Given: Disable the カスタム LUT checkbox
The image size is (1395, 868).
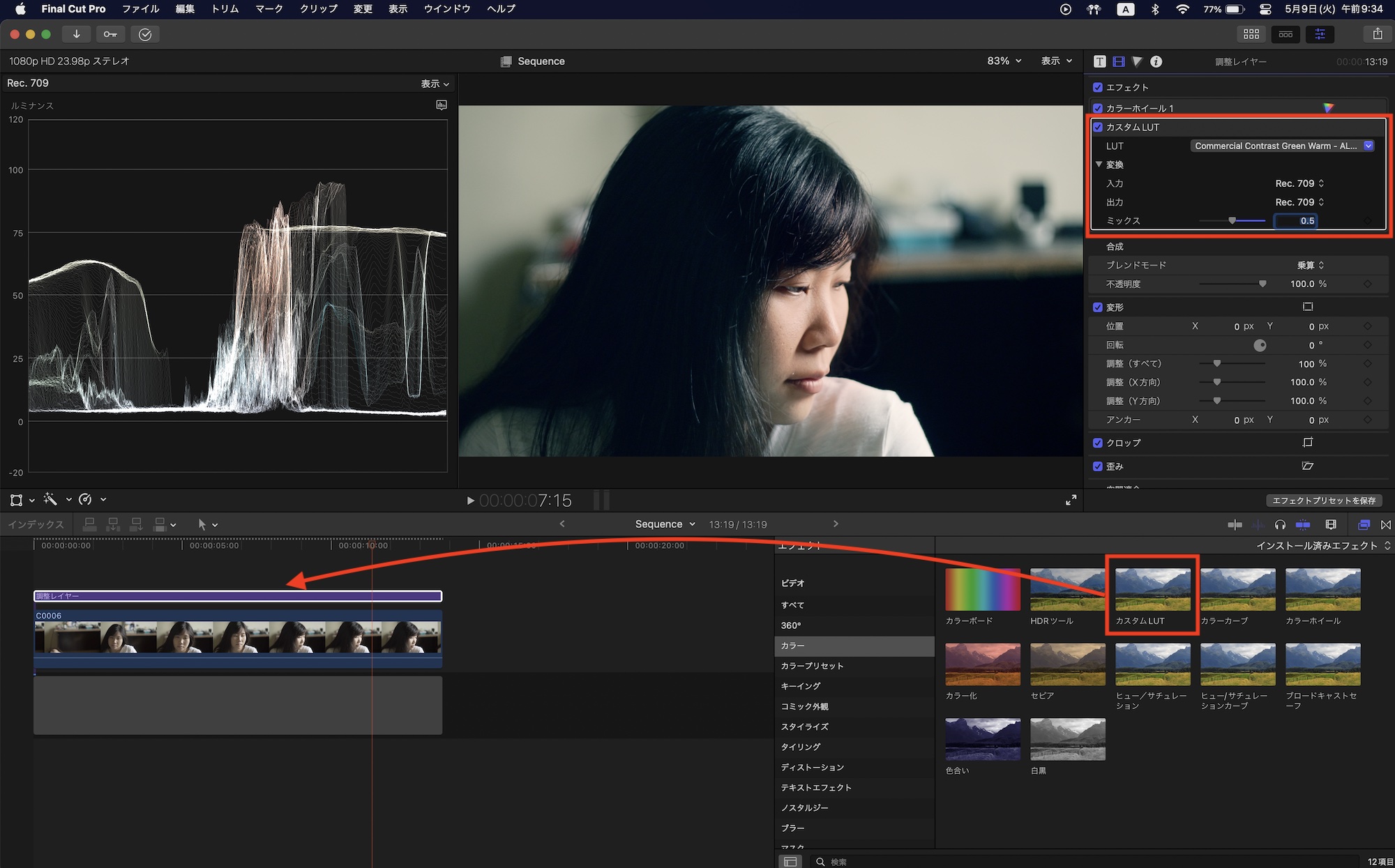Looking at the screenshot, I should click(1098, 127).
